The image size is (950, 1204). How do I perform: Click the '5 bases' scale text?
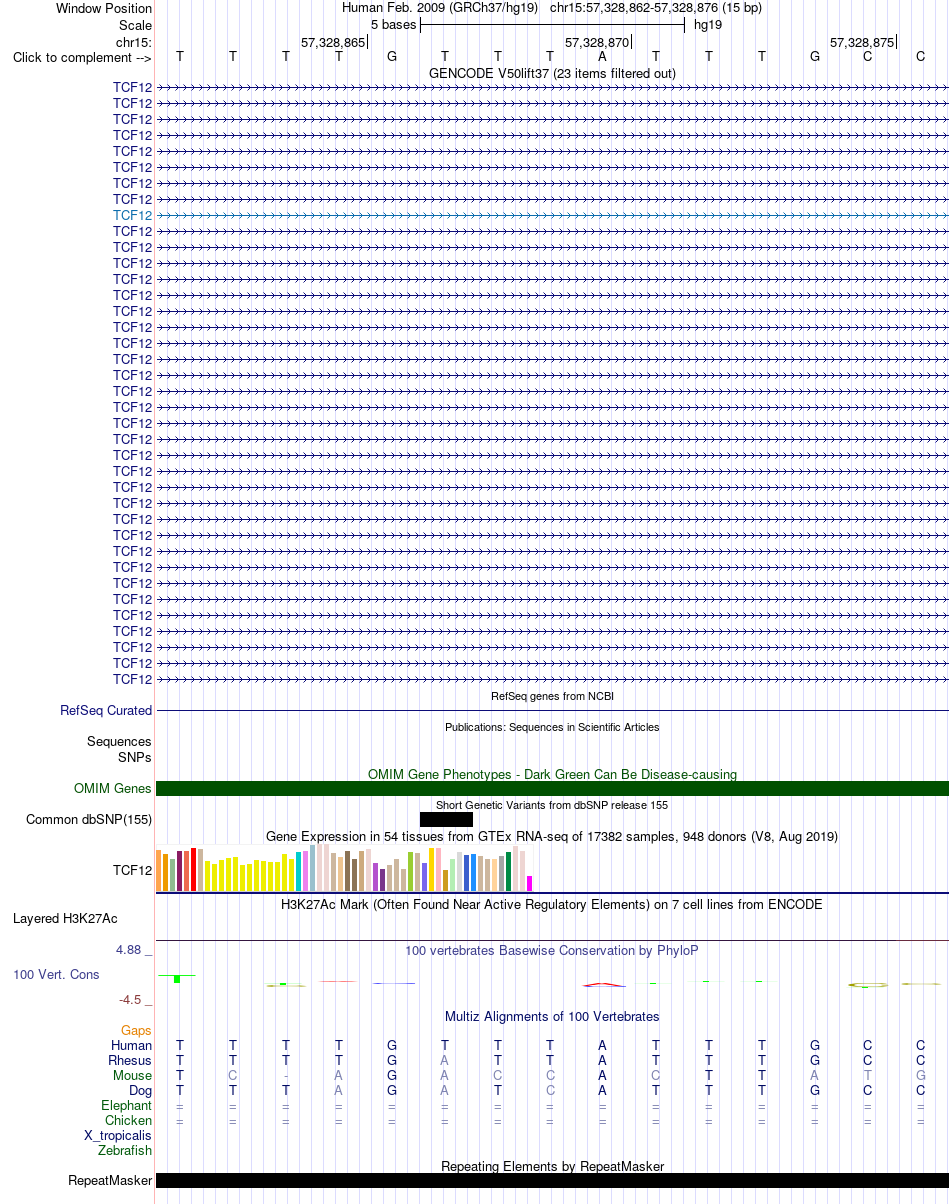pos(393,24)
